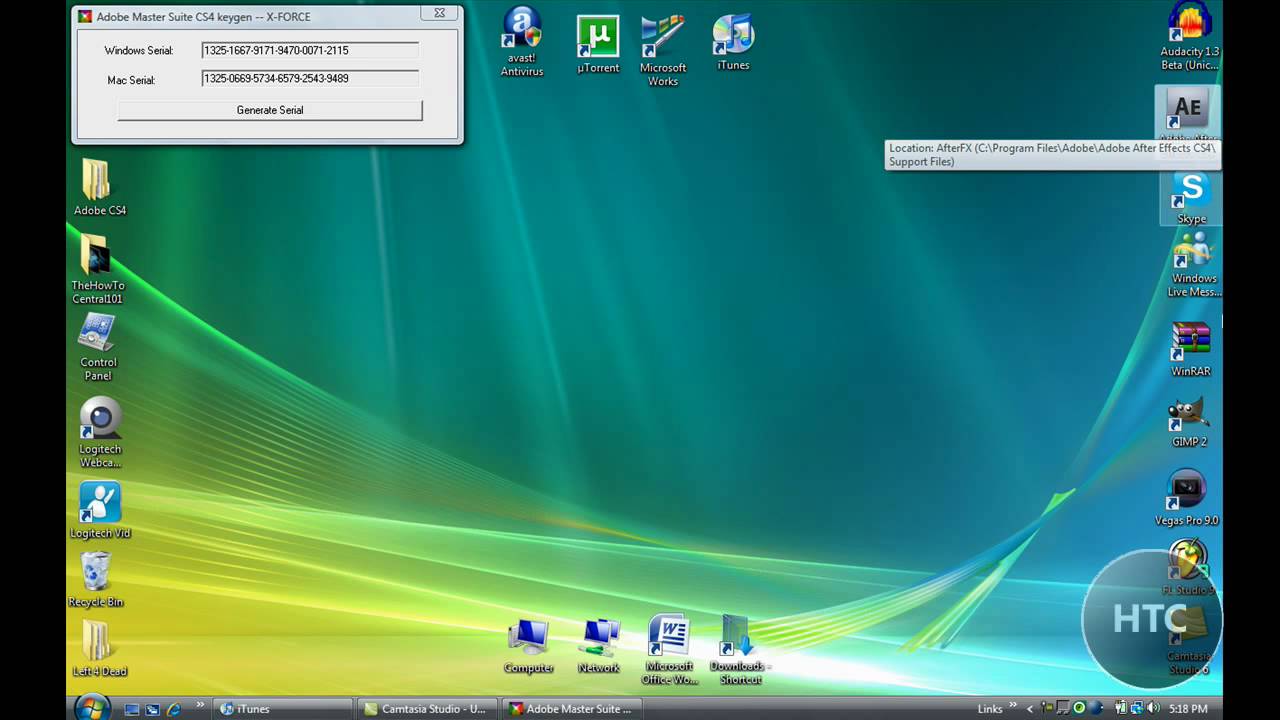Open the Left 4 Dead folder
Image resolution: width=1280 pixels, height=720 pixels.
point(98,648)
